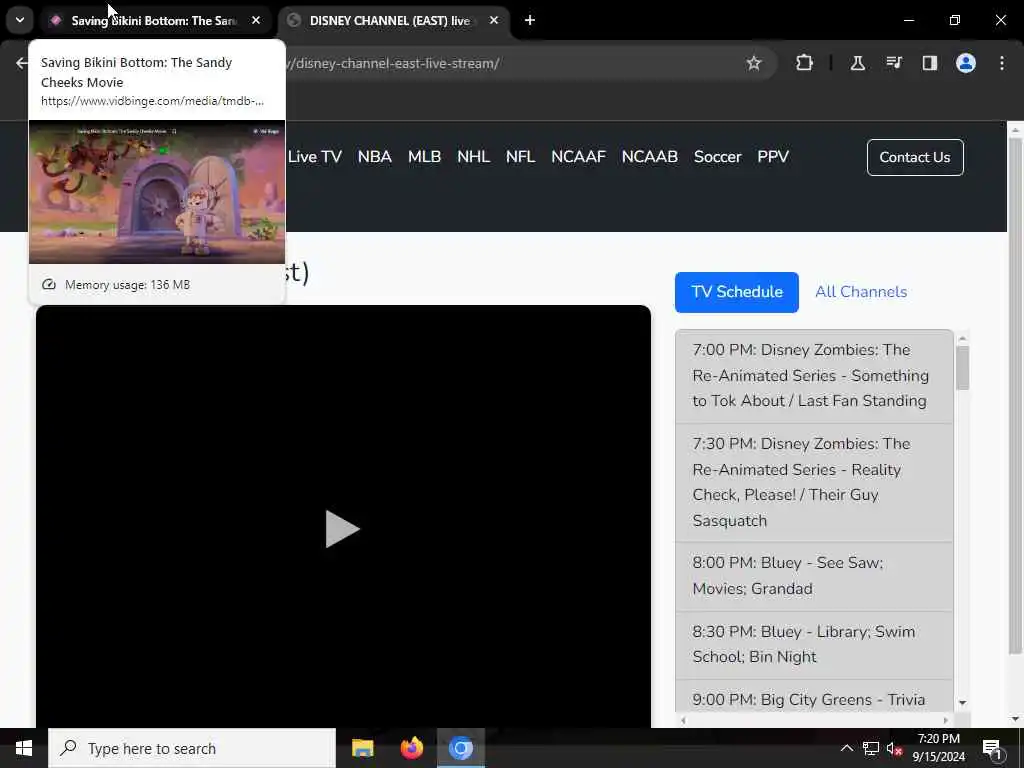
Task: Click the schedule list scroll-up arrow
Action: 962,338
